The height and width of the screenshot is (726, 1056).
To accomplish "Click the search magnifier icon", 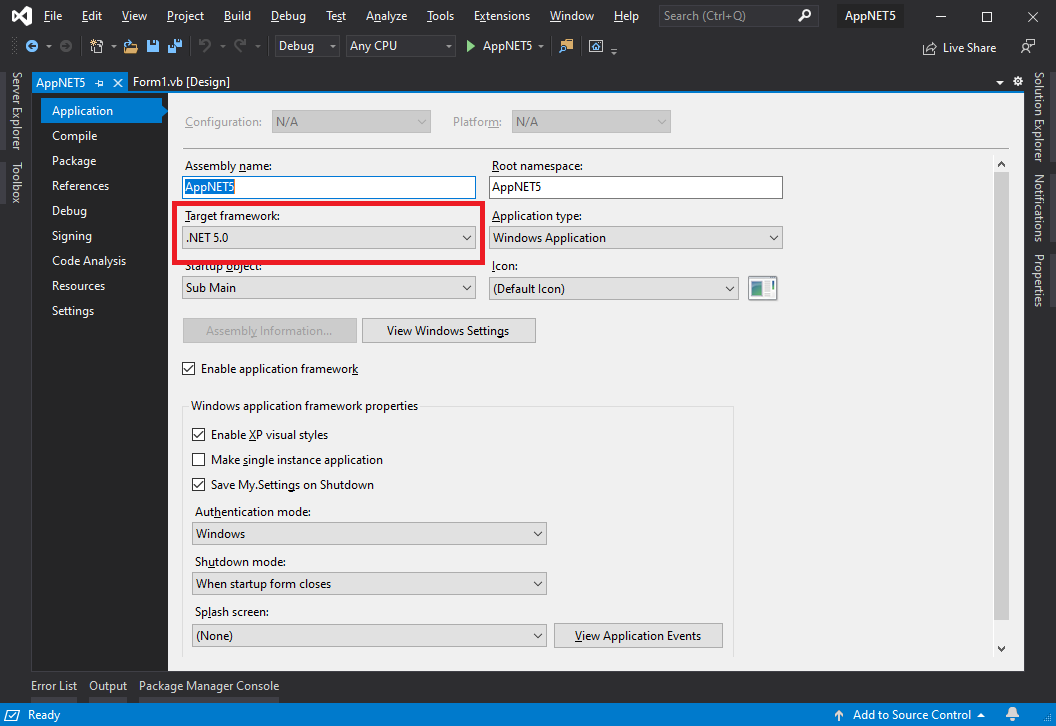I will tap(804, 15).
